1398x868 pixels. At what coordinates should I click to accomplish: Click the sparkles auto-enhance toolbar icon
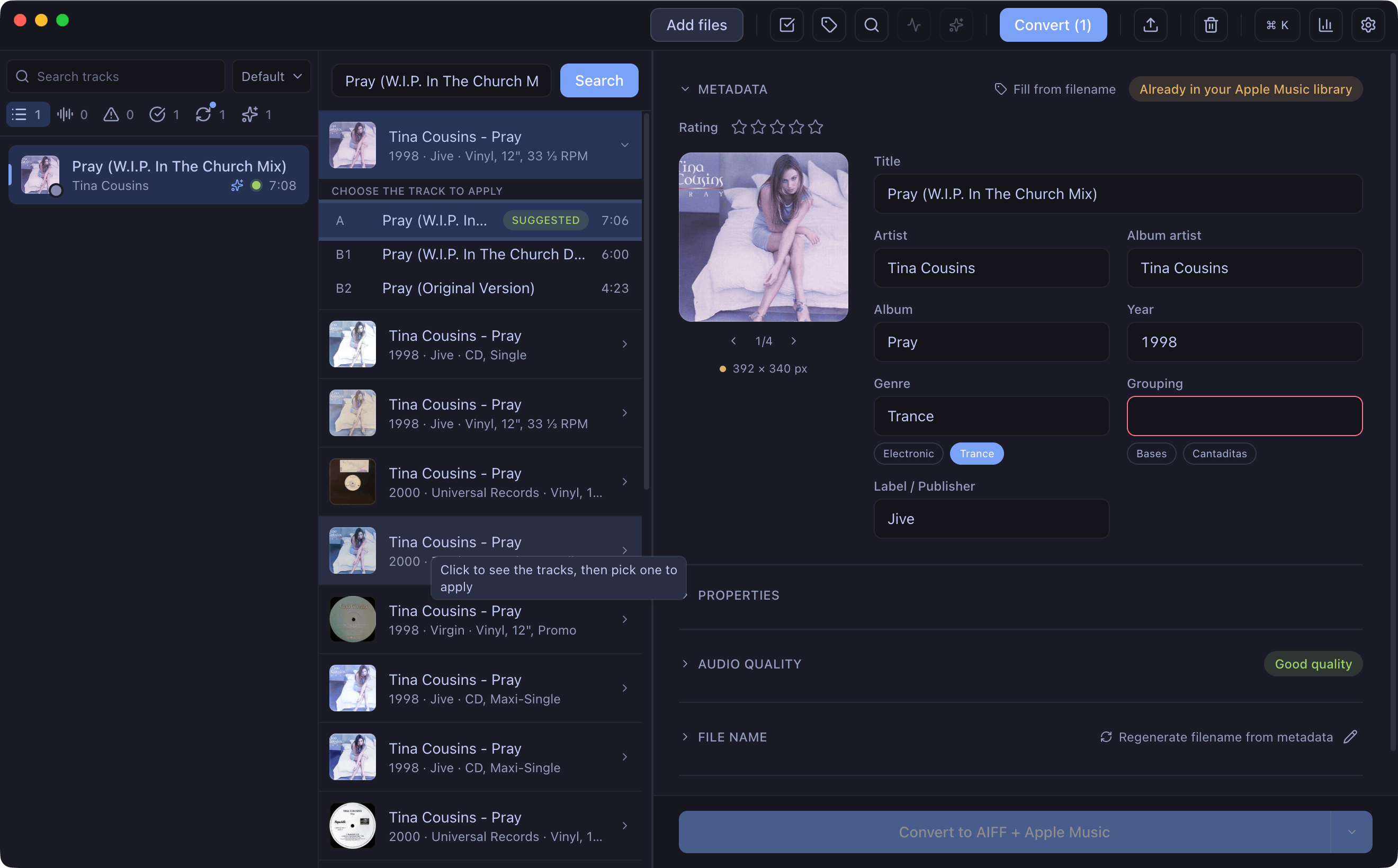pyautogui.click(x=956, y=25)
